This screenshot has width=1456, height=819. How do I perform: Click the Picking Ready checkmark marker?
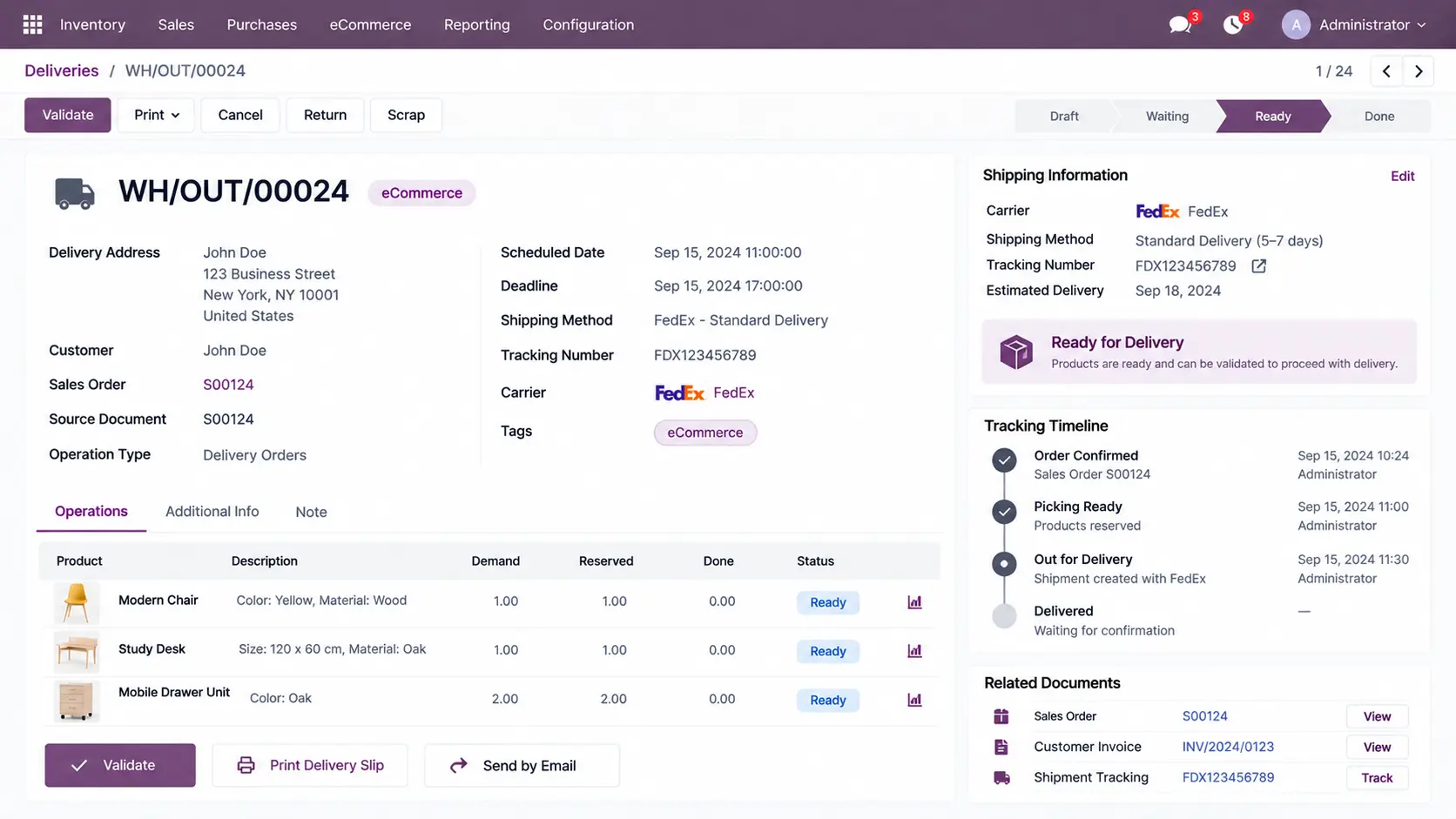pos(1004,511)
